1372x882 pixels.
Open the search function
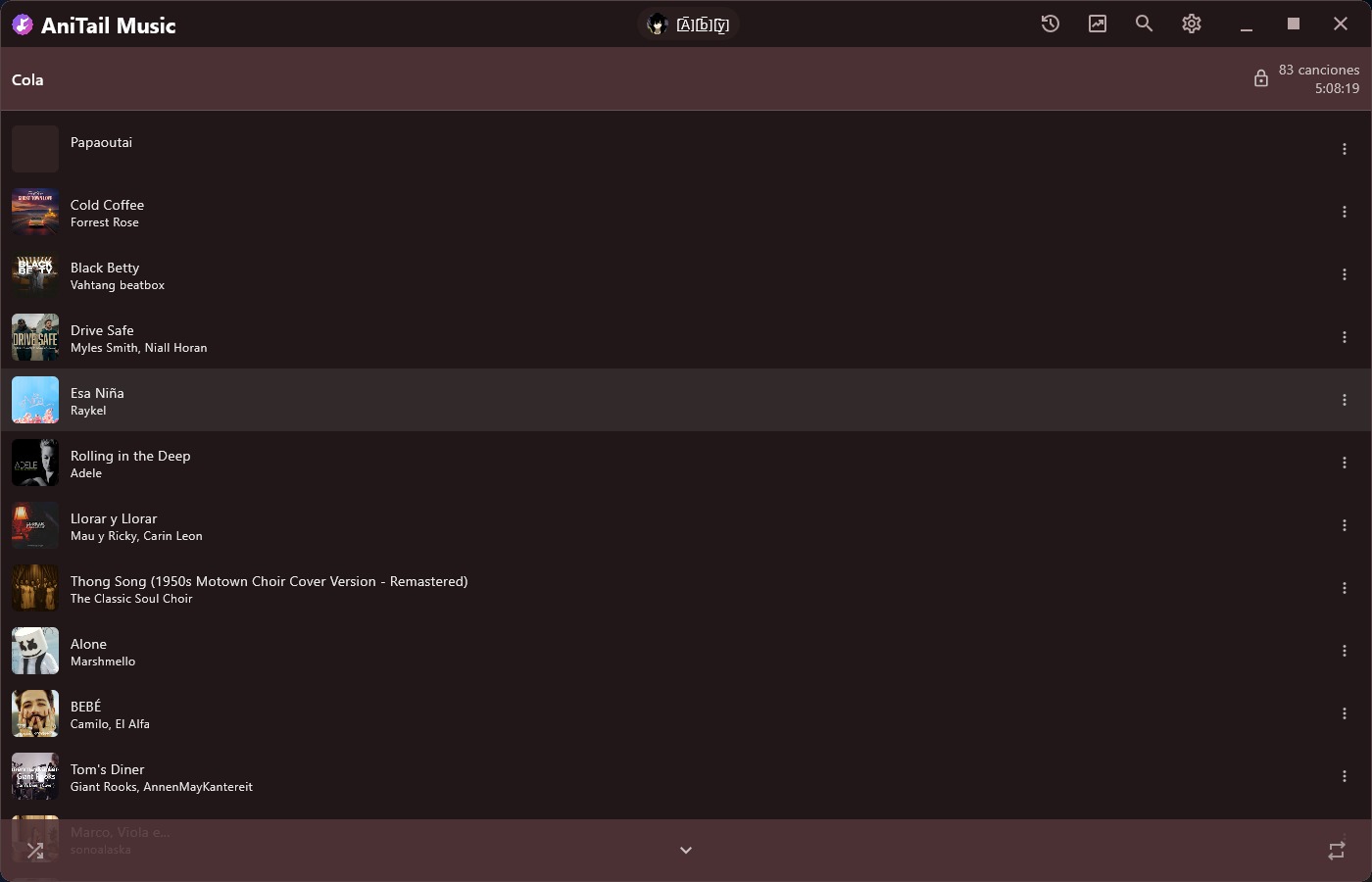[1144, 24]
